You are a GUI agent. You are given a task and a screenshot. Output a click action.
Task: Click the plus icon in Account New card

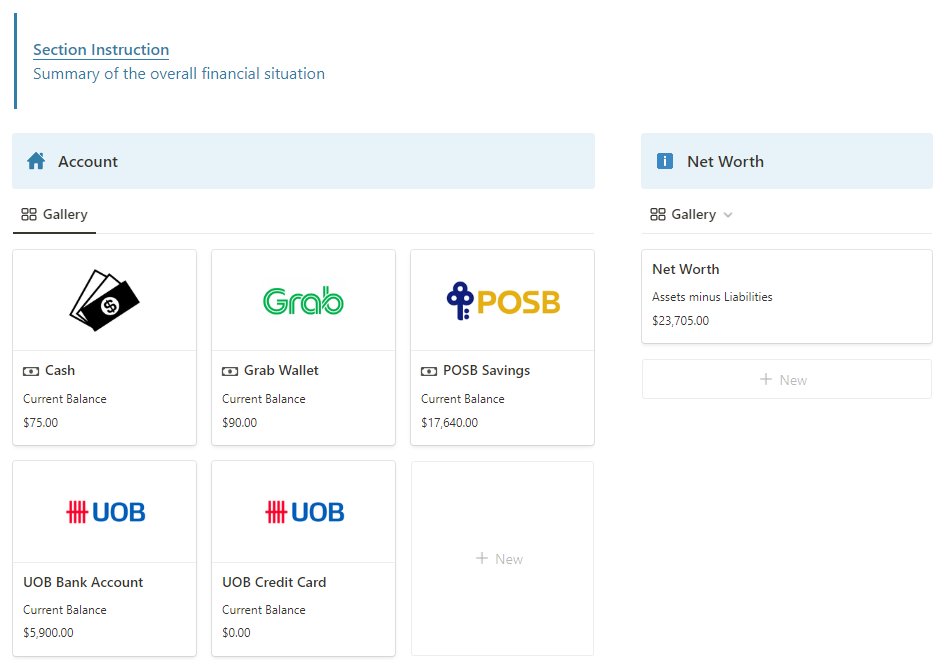pos(482,558)
